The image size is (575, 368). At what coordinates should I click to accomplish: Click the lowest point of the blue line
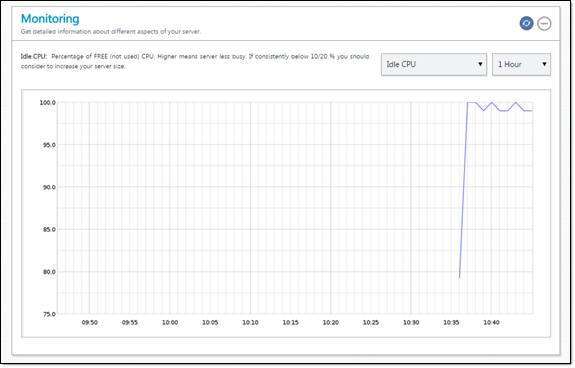[459, 277]
